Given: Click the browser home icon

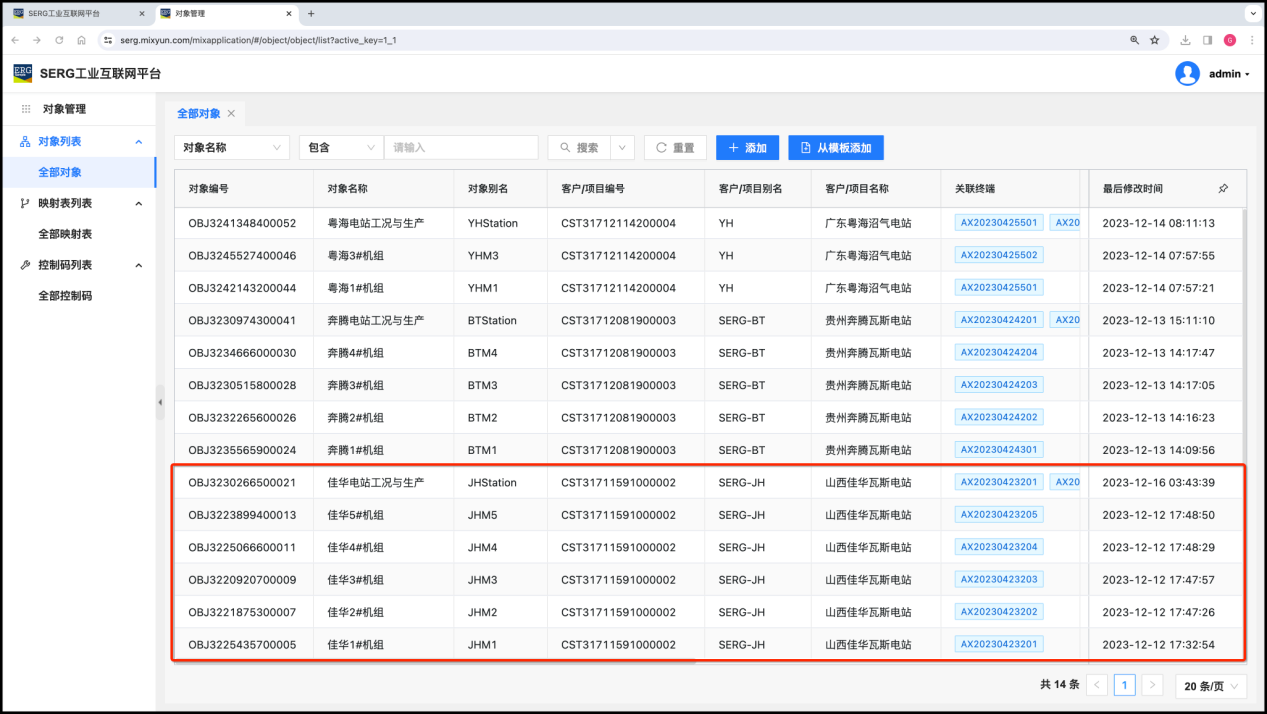Looking at the screenshot, I should click(x=81, y=40).
